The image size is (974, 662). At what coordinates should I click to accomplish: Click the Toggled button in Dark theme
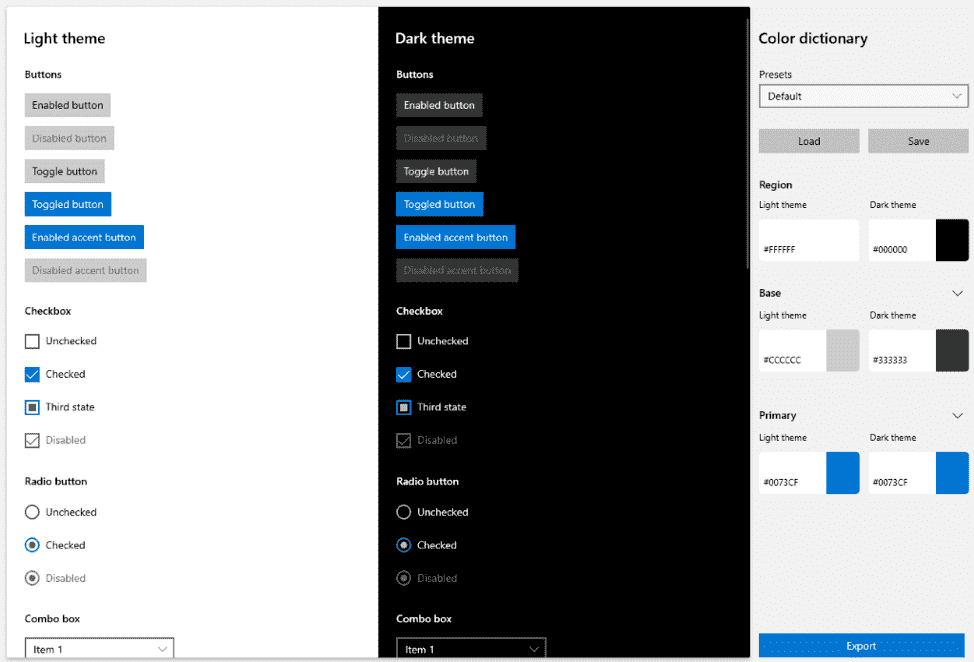point(439,204)
